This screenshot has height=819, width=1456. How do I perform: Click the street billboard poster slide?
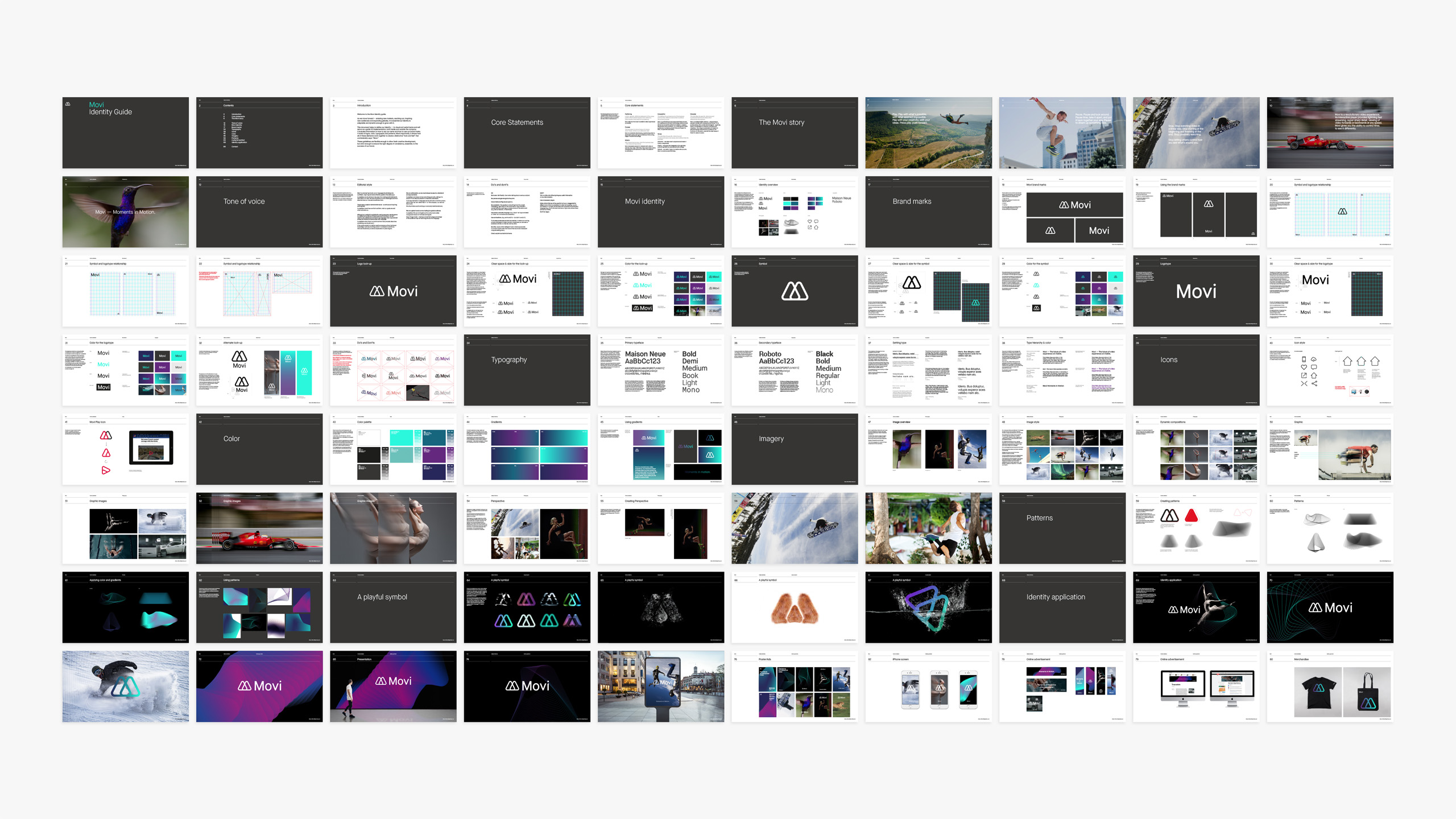point(661,686)
